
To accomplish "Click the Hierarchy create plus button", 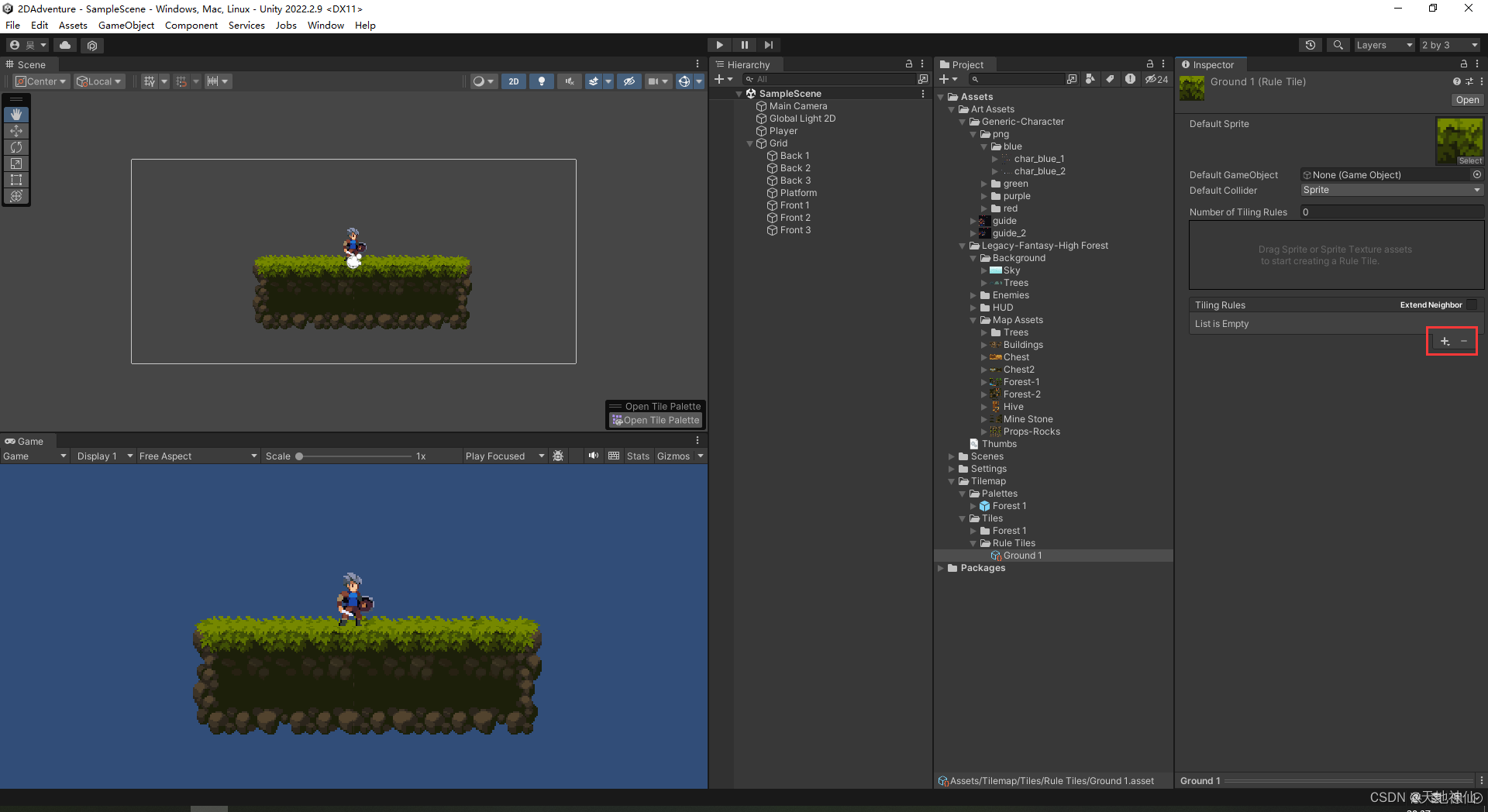I will pyautogui.click(x=723, y=79).
